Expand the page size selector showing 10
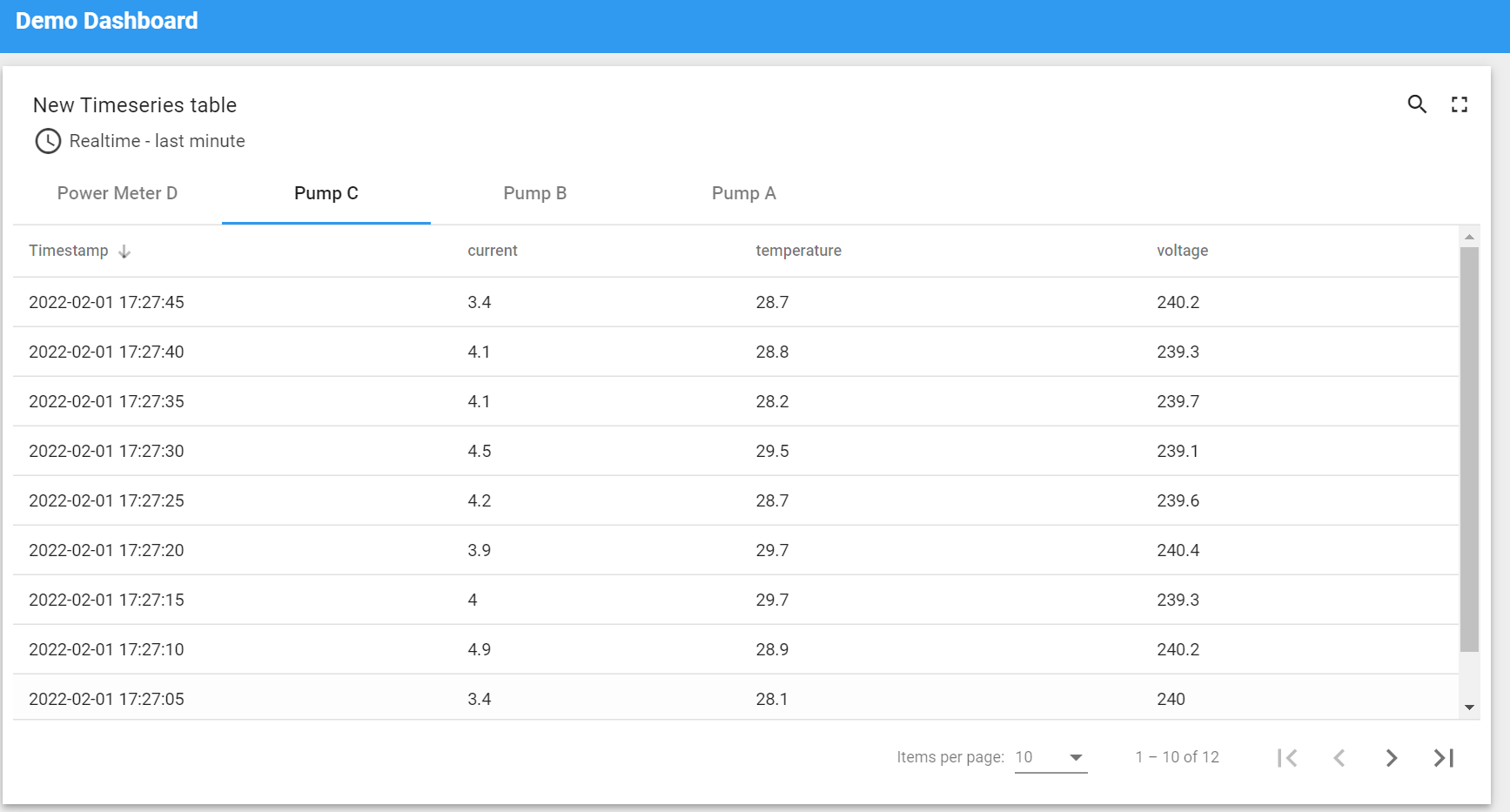 pyautogui.click(x=1050, y=757)
